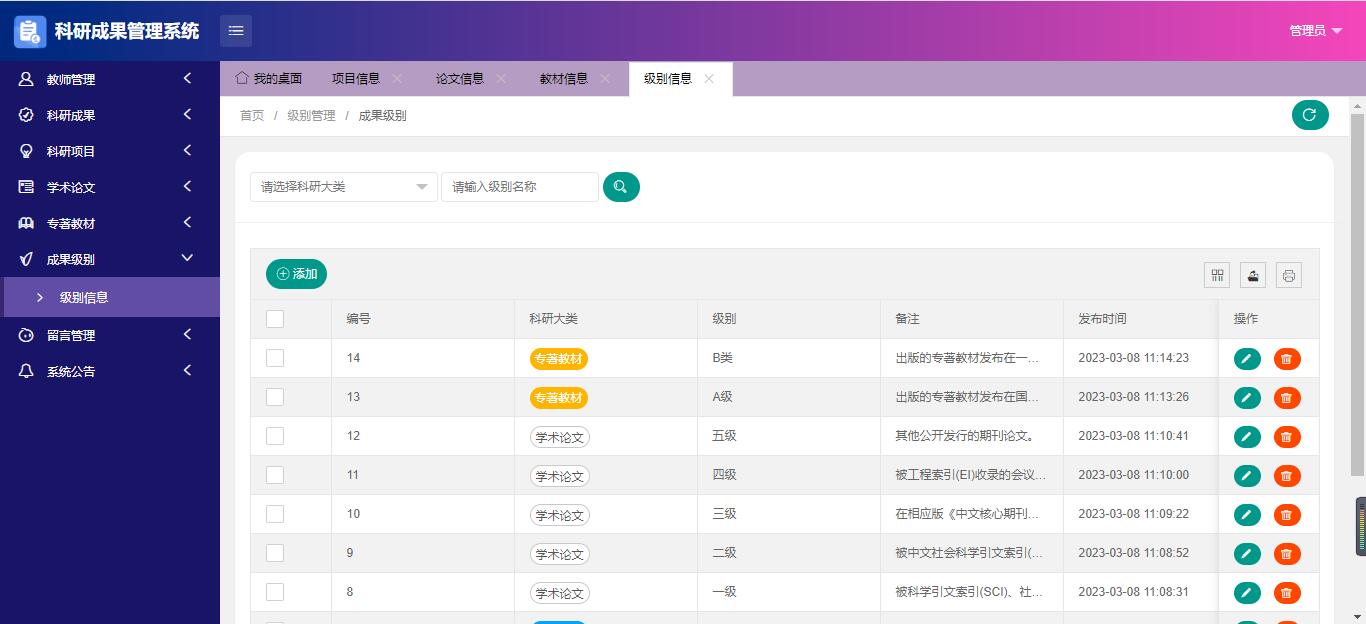
Task: Click the green refresh button
Action: pos(1310,115)
